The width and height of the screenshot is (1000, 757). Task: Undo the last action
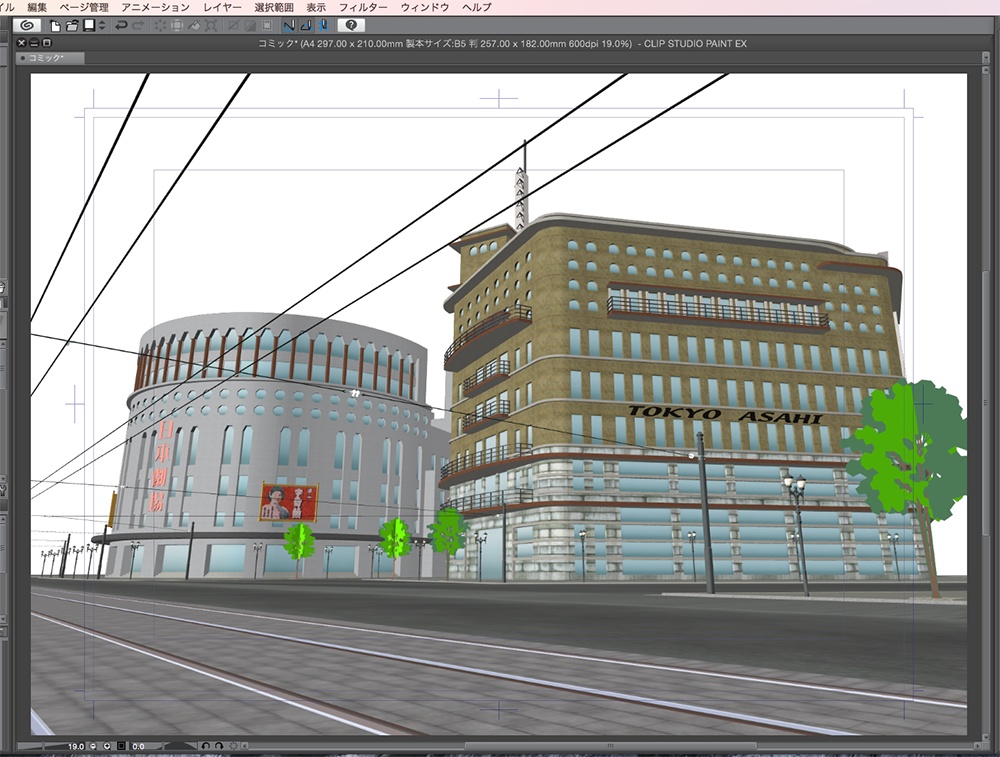121,26
